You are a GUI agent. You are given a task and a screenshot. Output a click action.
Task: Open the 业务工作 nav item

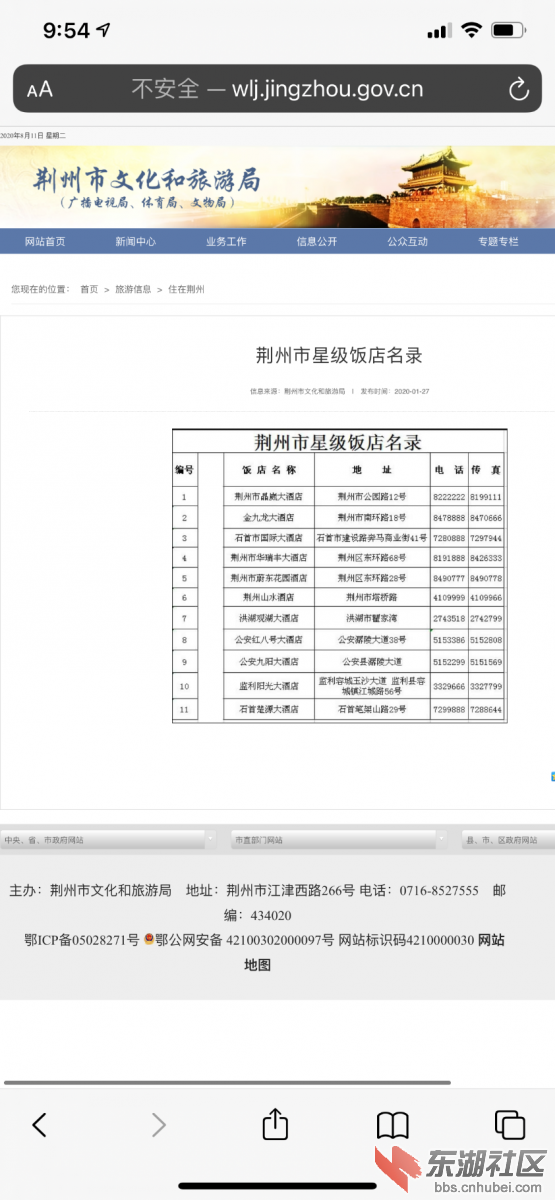226,241
